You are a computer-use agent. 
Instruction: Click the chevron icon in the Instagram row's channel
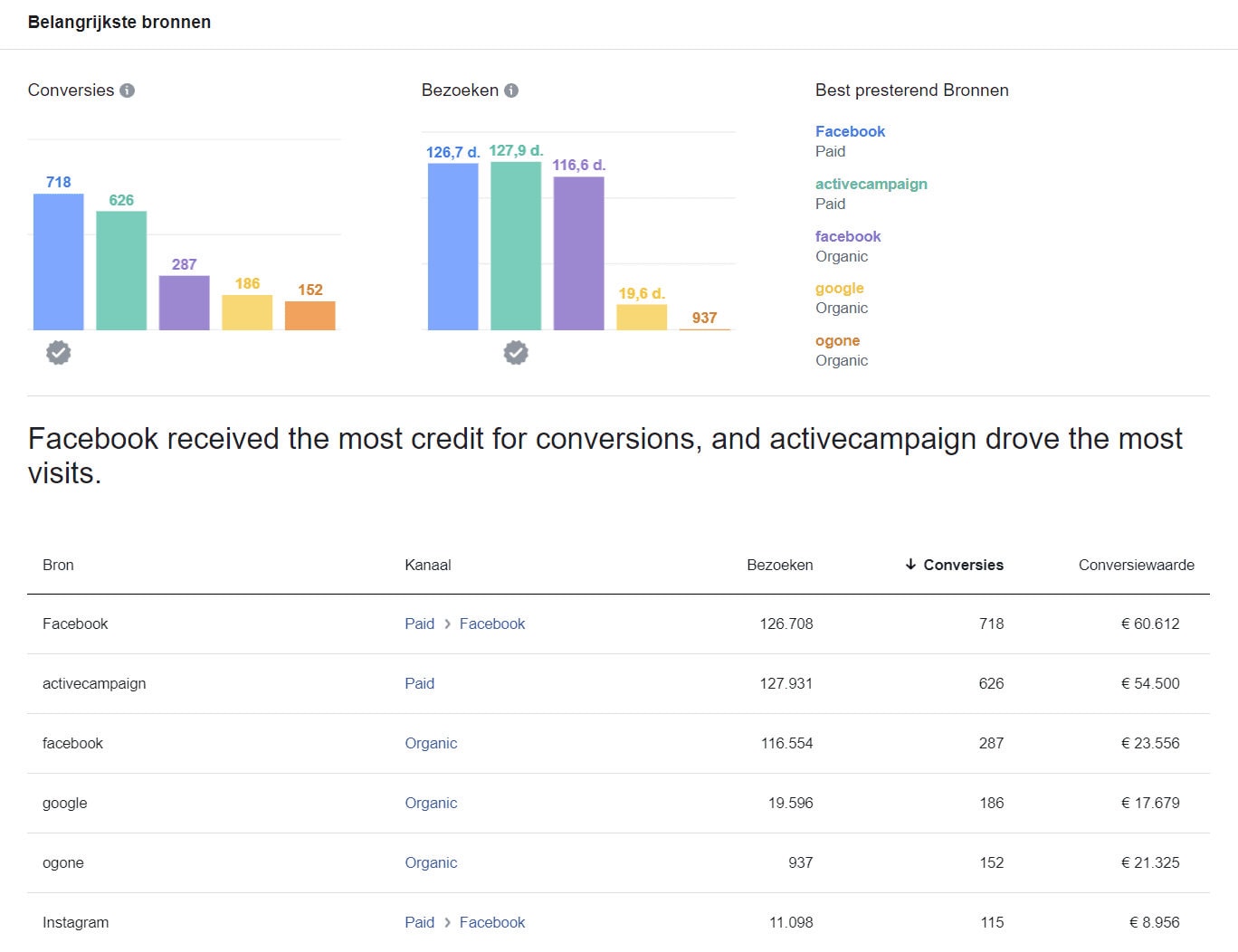pyautogui.click(x=447, y=922)
